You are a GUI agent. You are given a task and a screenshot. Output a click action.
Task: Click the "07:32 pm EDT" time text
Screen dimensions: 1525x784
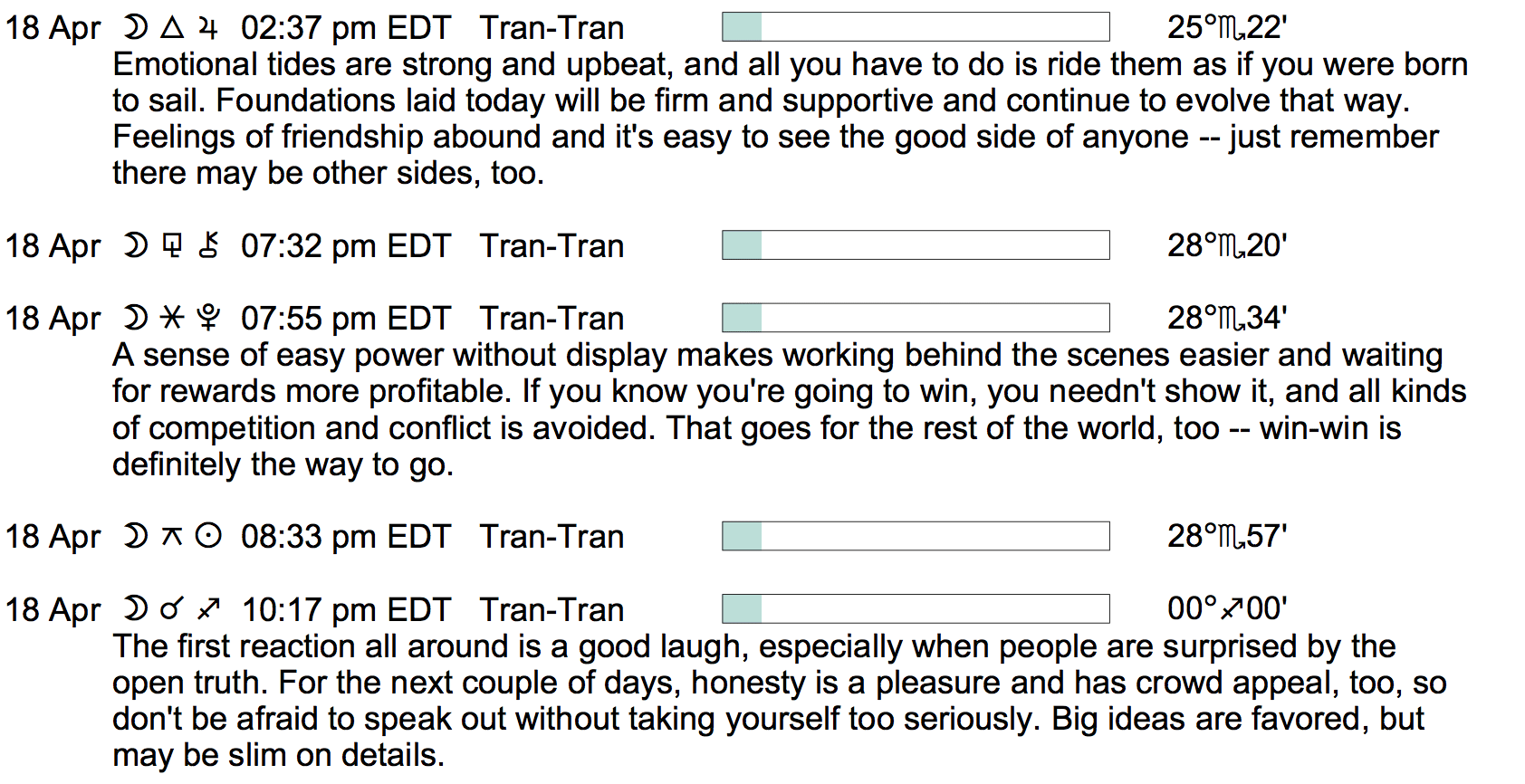tap(345, 246)
